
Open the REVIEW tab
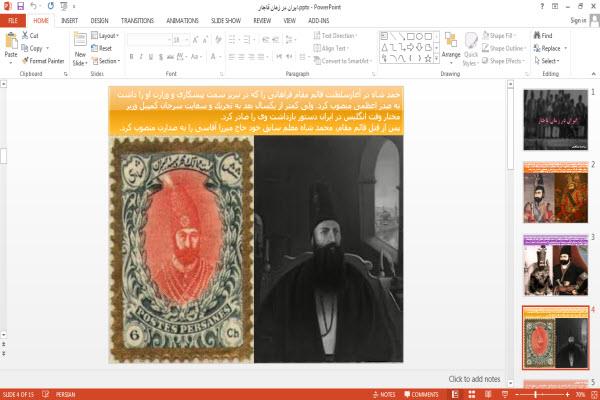coord(262,21)
